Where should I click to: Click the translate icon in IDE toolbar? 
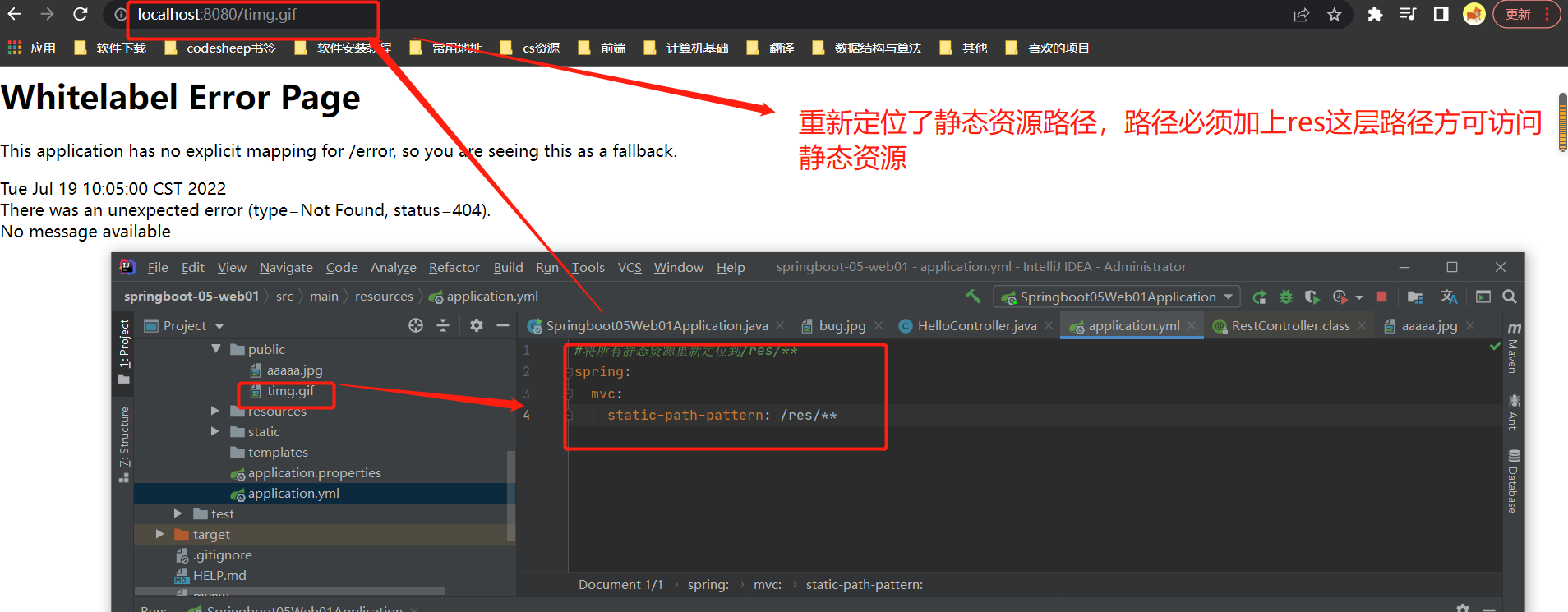[x=1449, y=297]
